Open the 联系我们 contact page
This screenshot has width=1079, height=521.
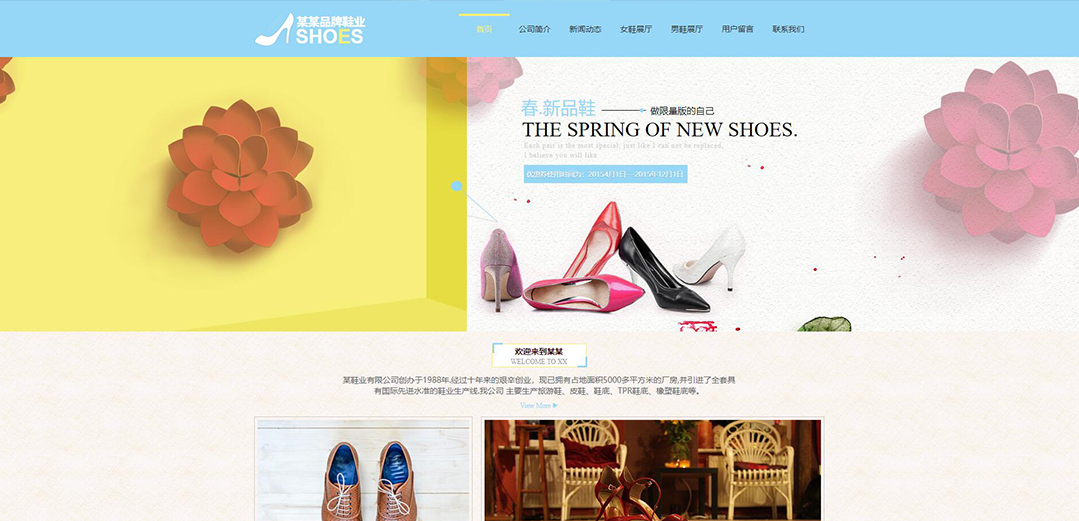788,30
